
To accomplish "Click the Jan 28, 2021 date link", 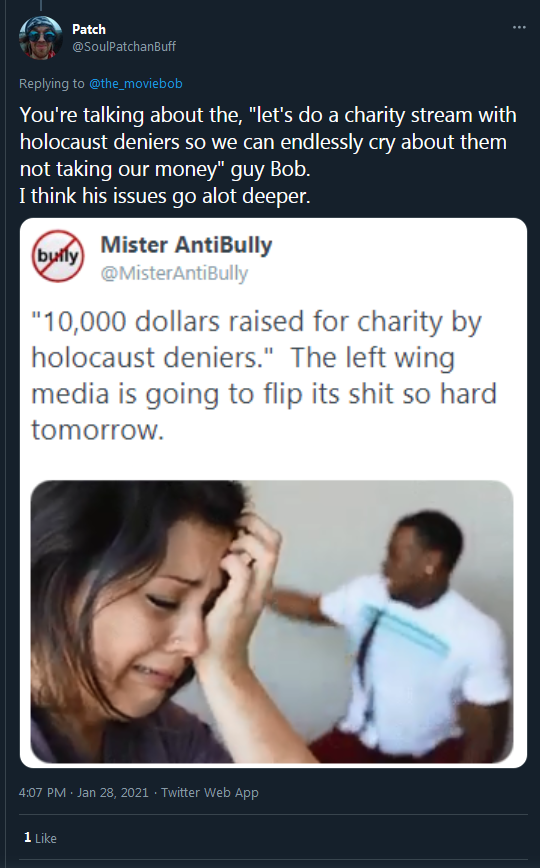I will pyautogui.click(x=112, y=793).
